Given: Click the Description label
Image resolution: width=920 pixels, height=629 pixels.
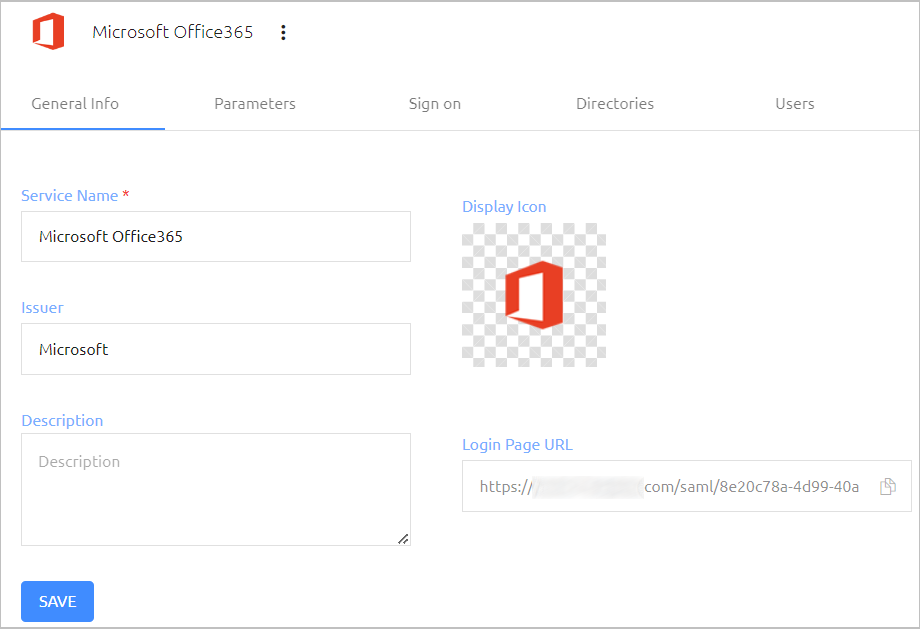Looking at the screenshot, I should coord(62,421).
